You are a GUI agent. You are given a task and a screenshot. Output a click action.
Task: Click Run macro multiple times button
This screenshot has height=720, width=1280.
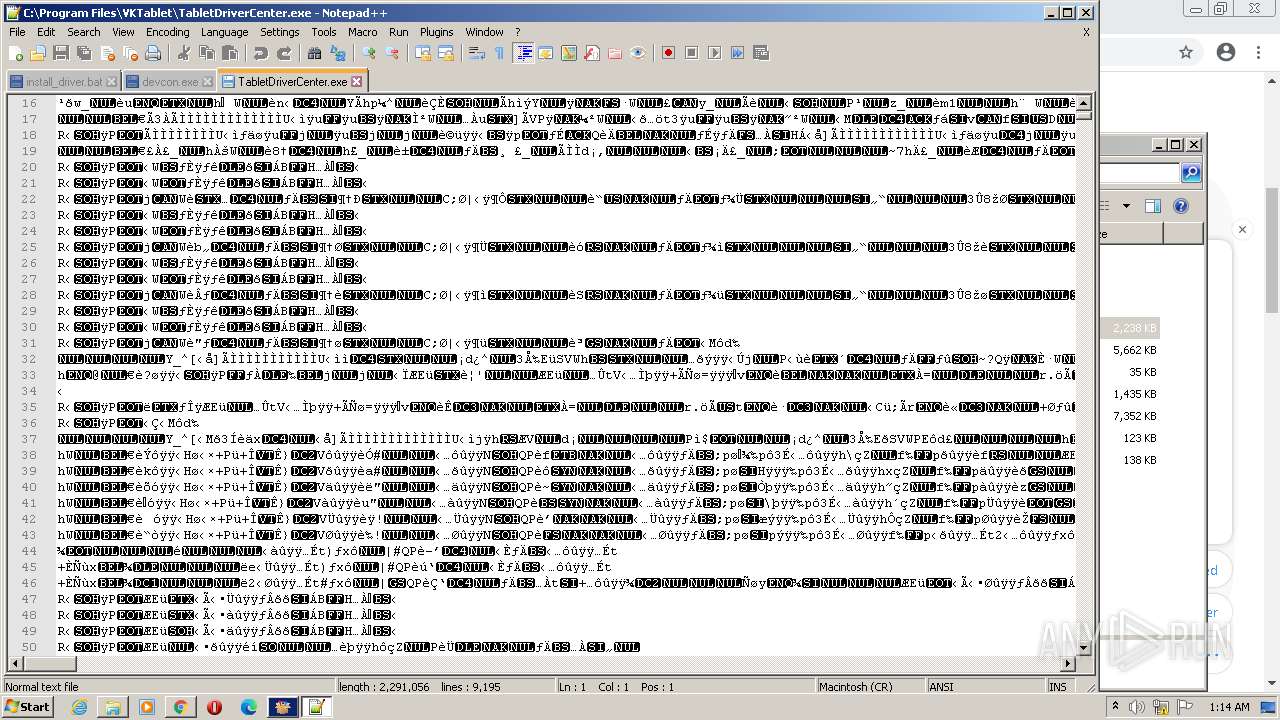tap(738, 53)
